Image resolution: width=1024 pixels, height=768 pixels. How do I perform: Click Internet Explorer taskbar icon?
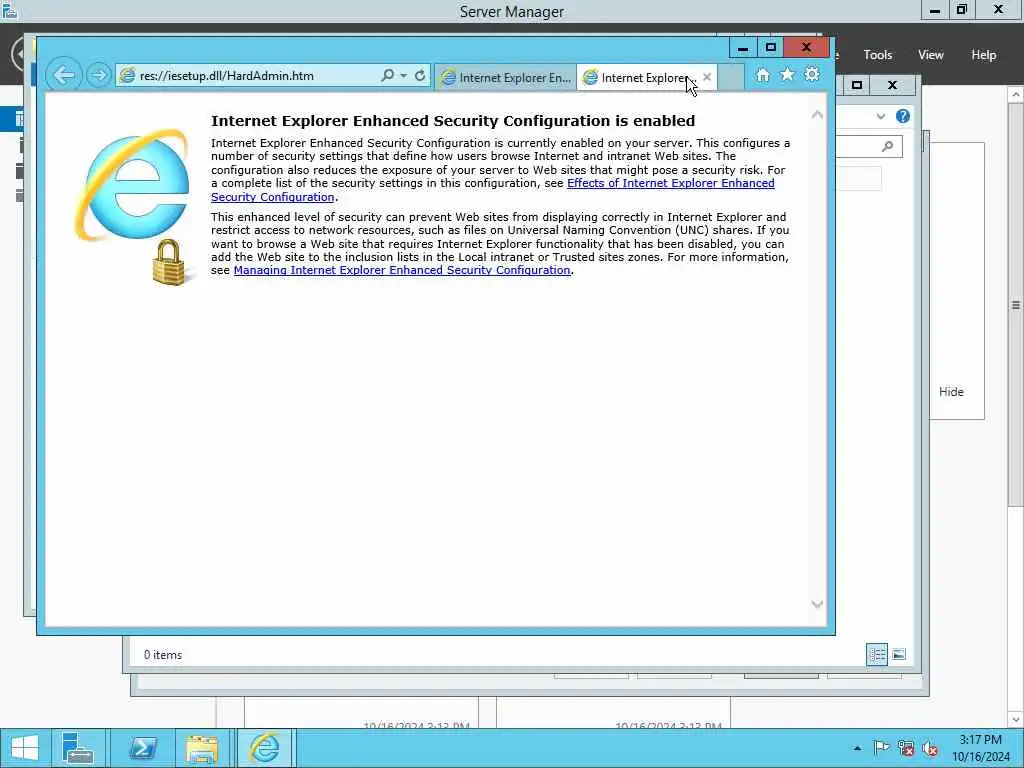264,748
